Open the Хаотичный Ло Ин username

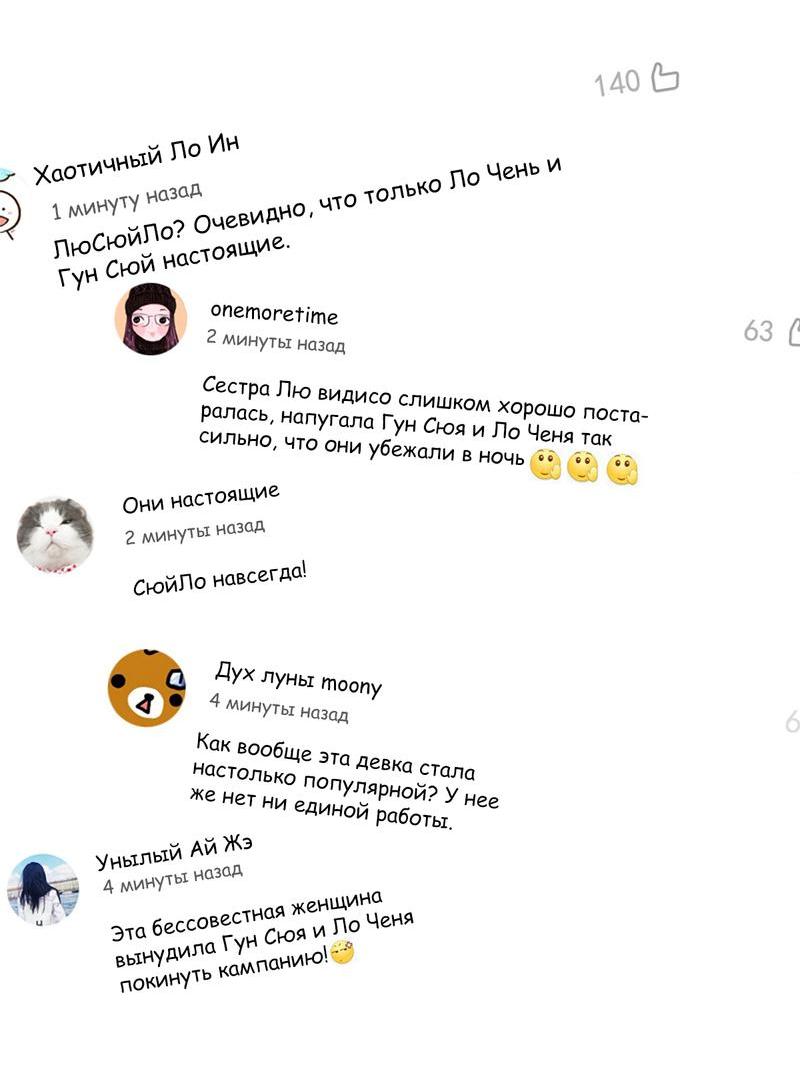click(137, 160)
